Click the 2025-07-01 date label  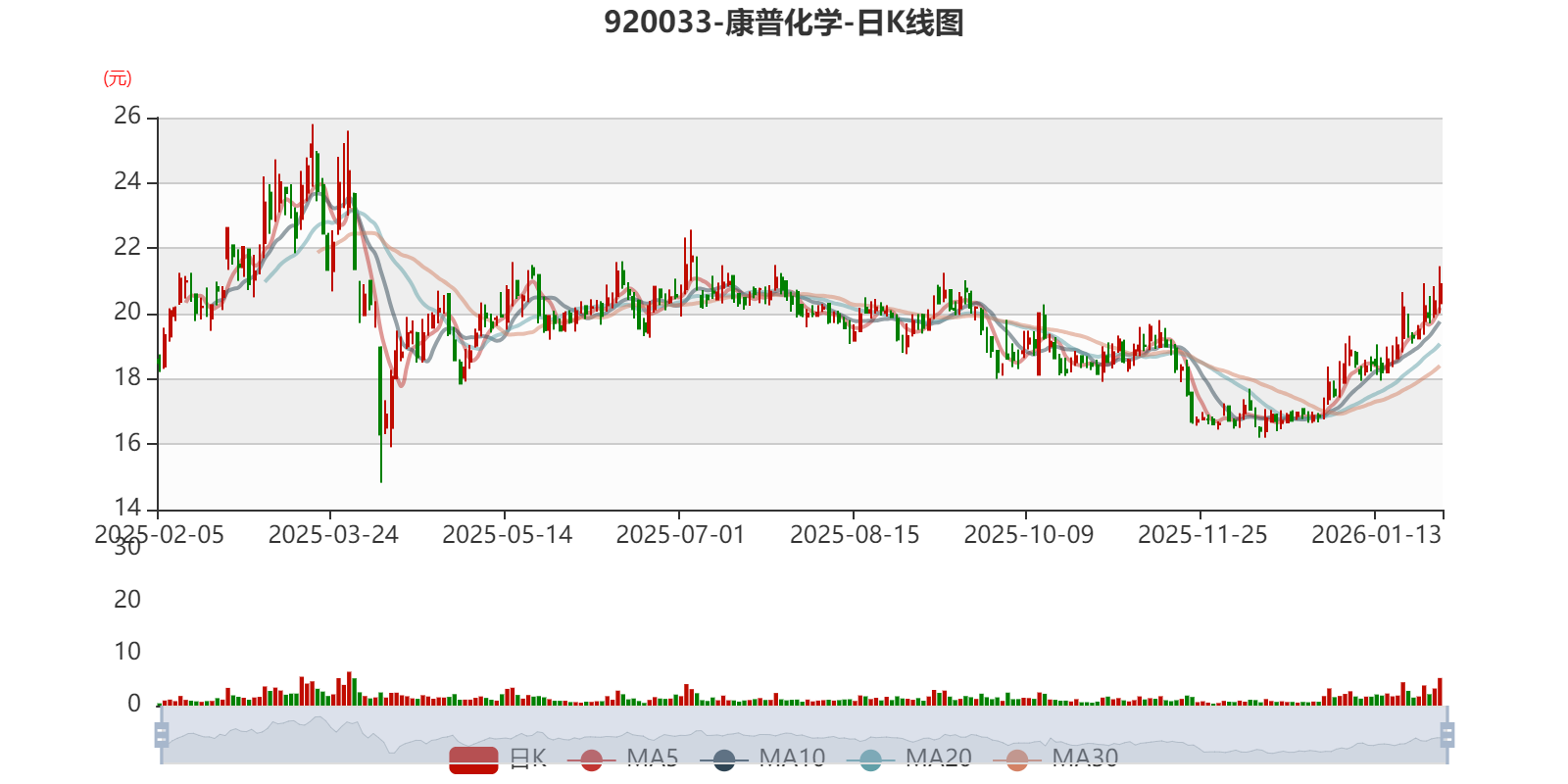(680, 535)
